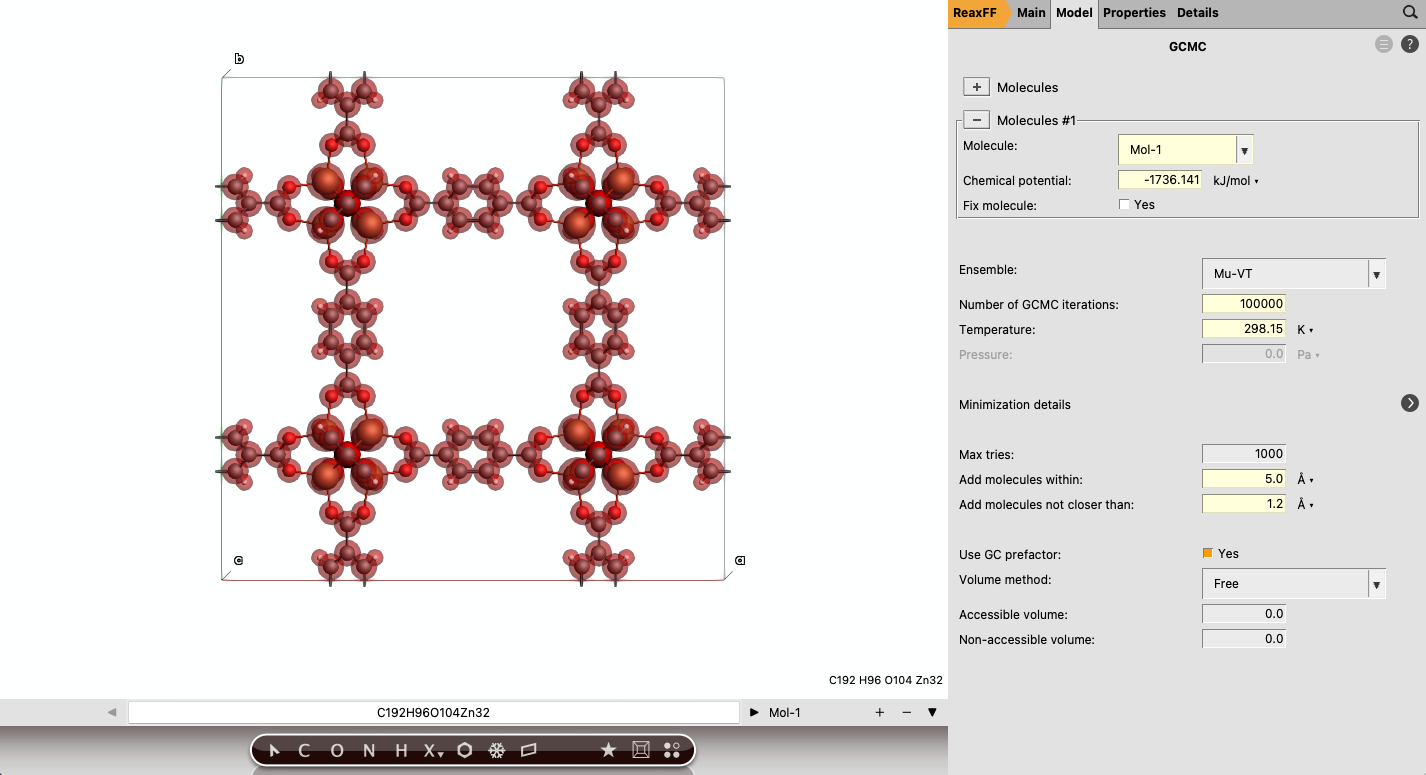Open the star favorites tool
This screenshot has height=775, width=1426.
point(608,749)
